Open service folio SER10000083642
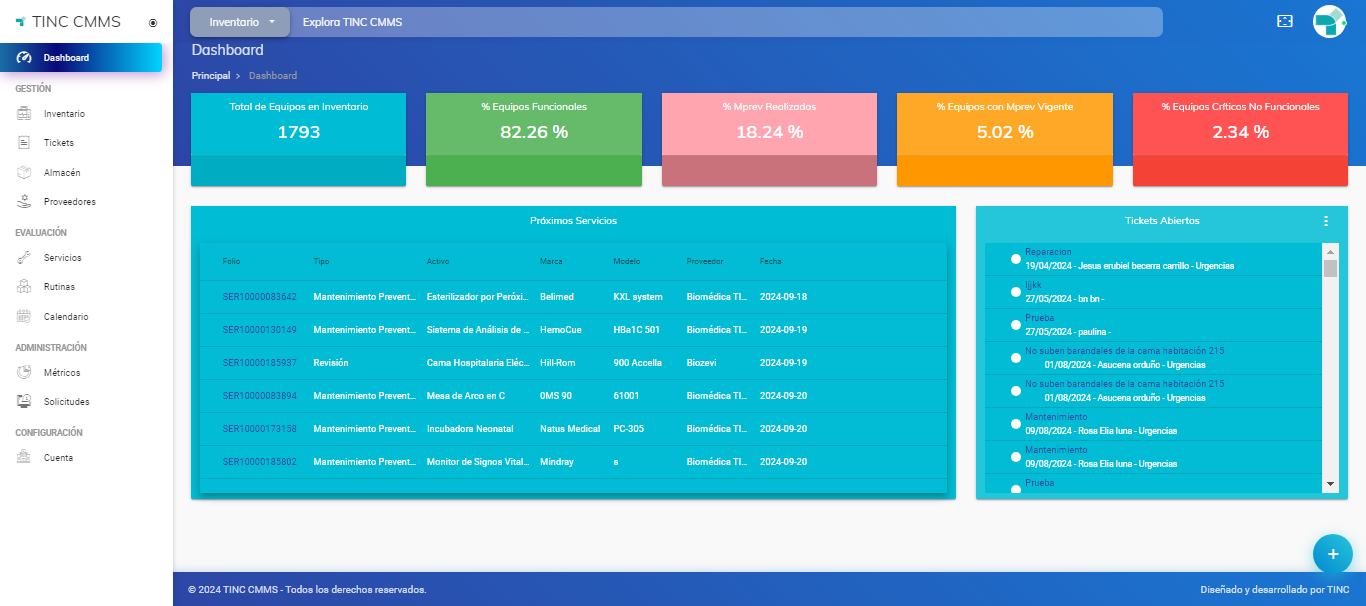Viewport: 1366px width, 606px height. point(259,297)
